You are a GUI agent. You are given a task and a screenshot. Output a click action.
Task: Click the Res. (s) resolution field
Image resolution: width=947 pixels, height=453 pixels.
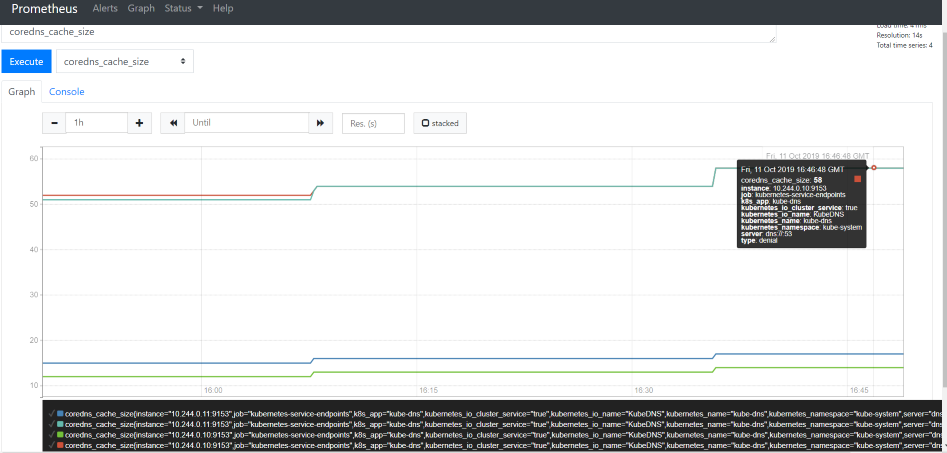pyautogui.click(x=373, y=123)
